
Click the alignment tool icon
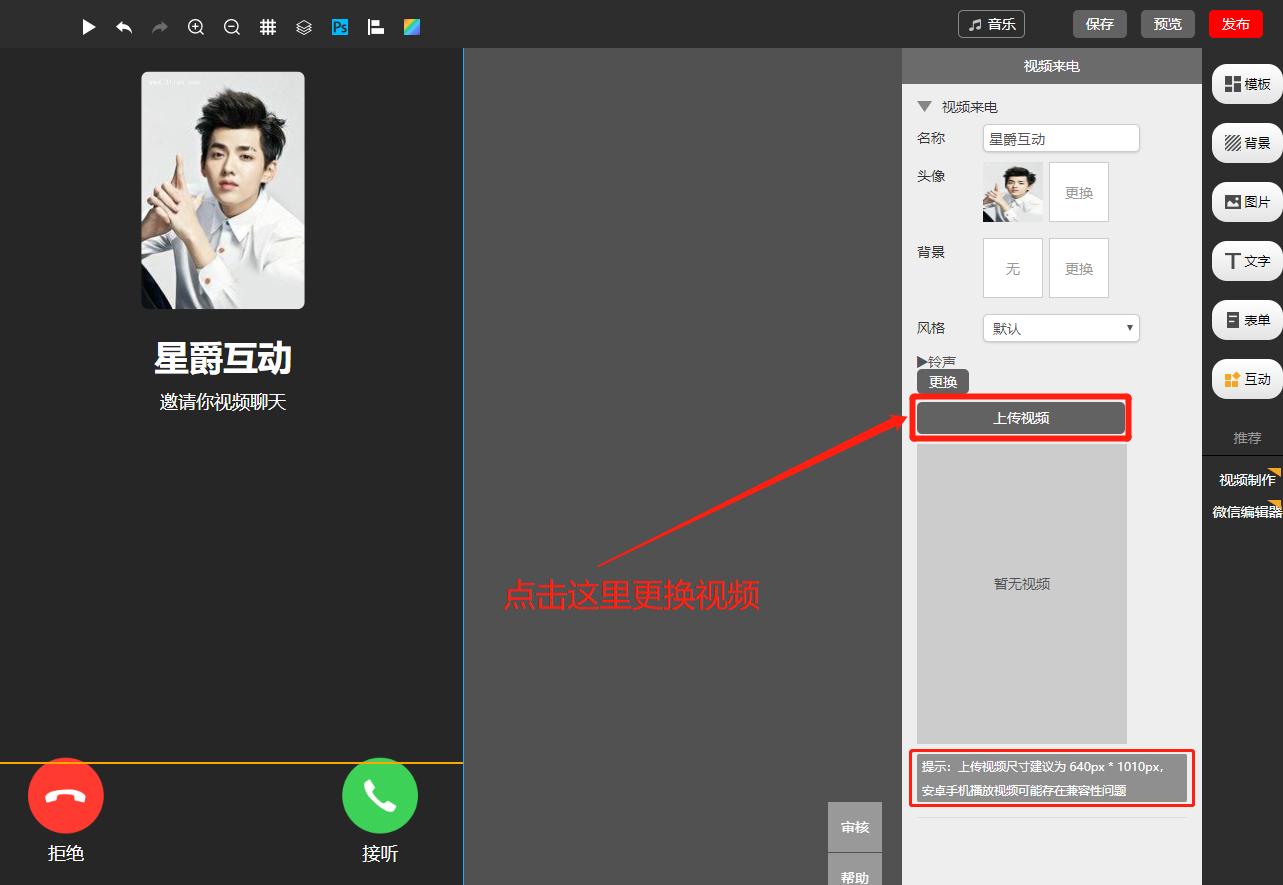click(376, 27)
